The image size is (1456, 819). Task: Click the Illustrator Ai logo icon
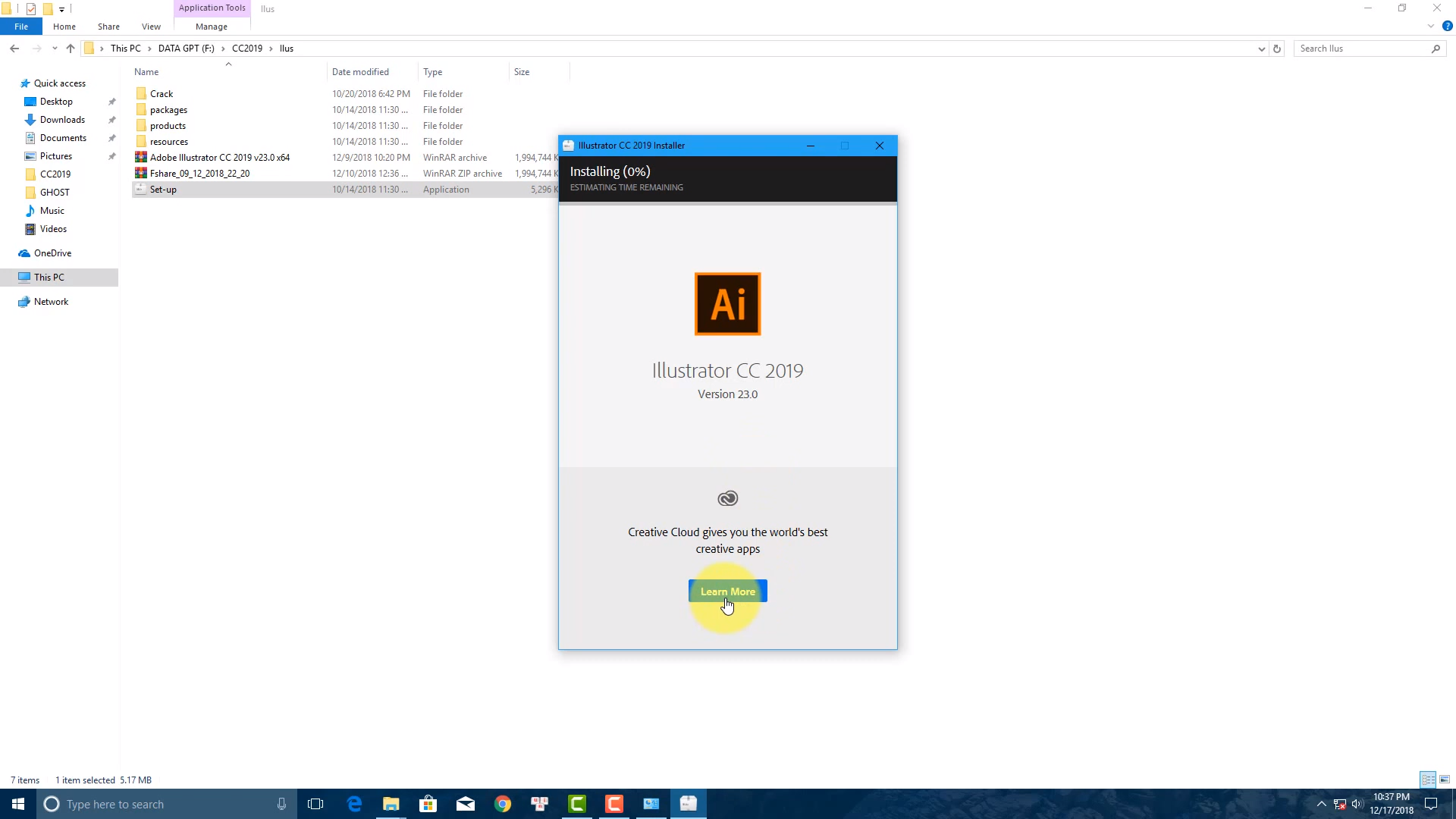click(x=727, y=304)
